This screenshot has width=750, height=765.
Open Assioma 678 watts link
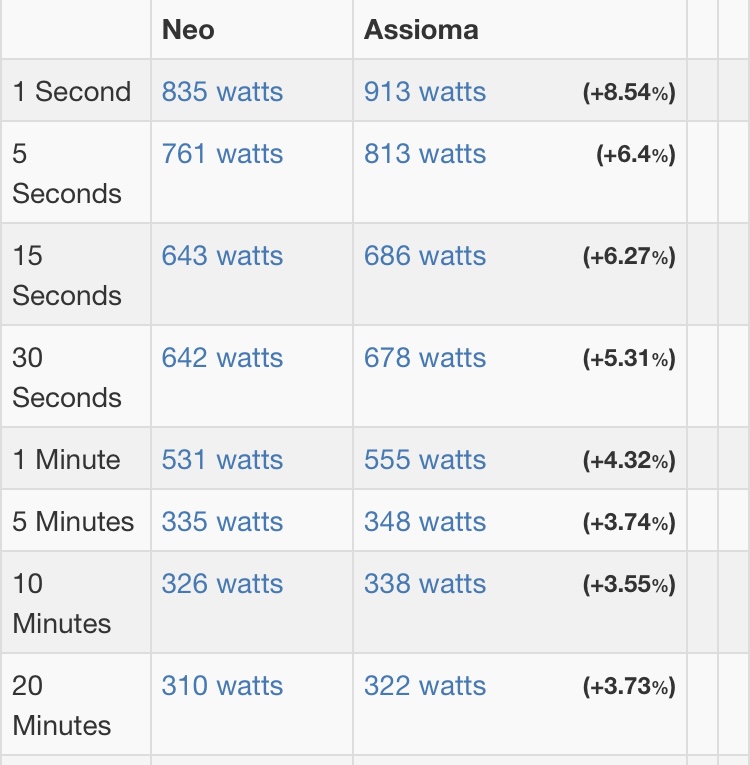pyautogui.click(x=425, y=358)
